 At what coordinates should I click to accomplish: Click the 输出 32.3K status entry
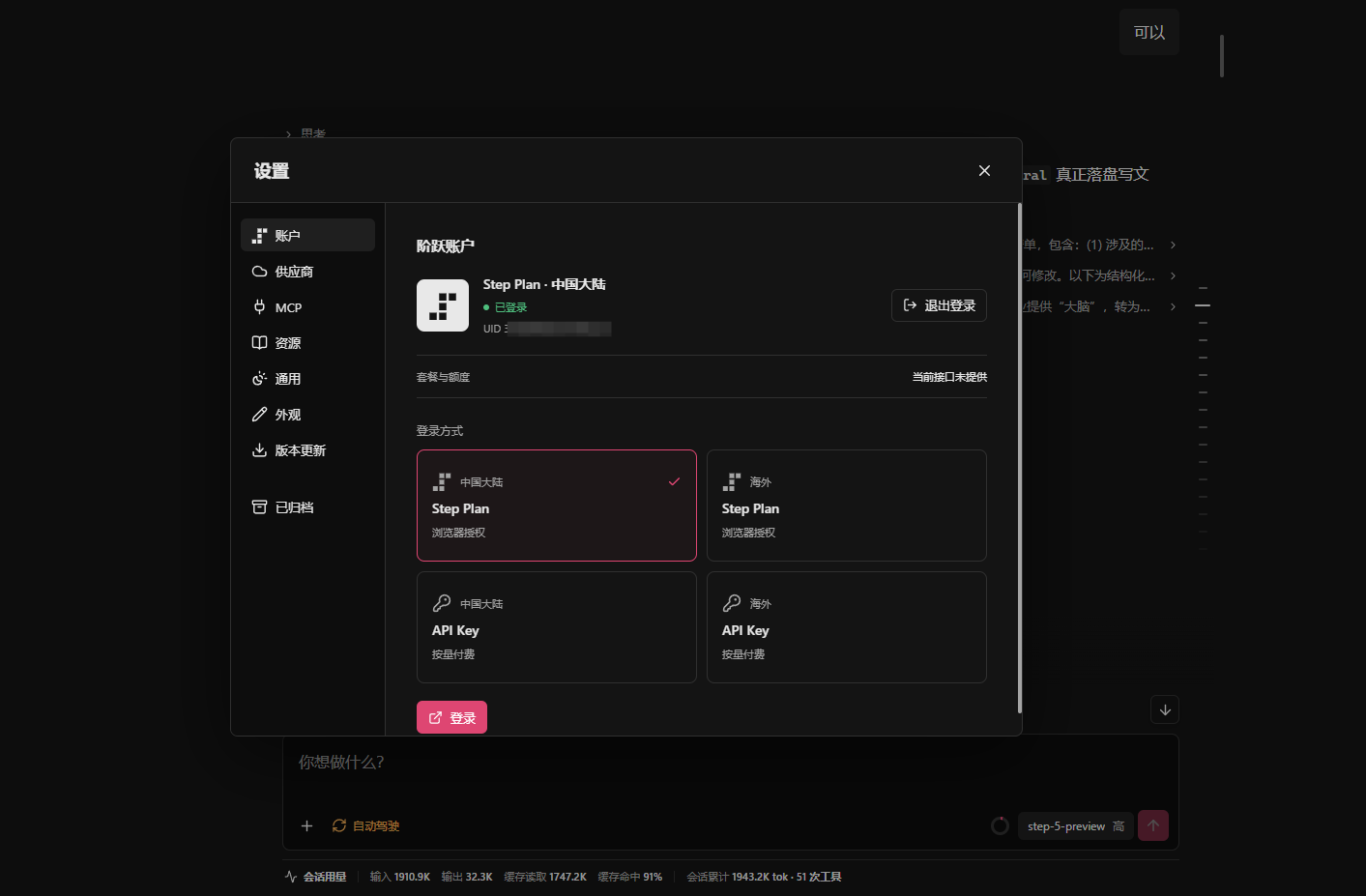pyautogui.click(x=467, y=877)
